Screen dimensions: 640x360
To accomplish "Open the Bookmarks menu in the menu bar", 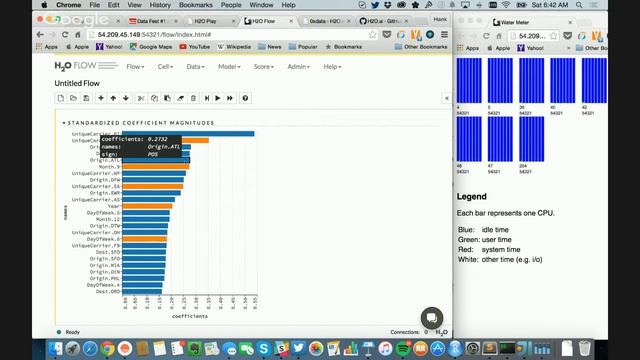I will click(x=196, y=5).
